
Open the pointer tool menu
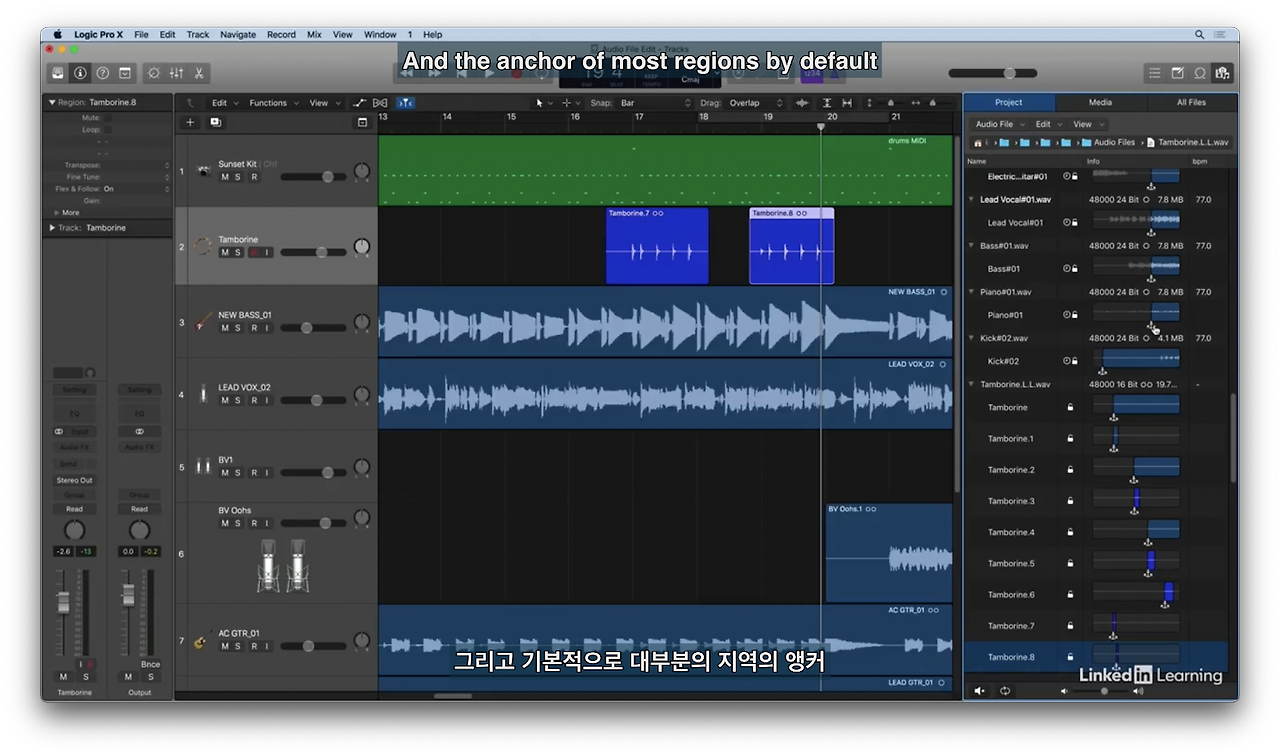[x=544, y=103]
